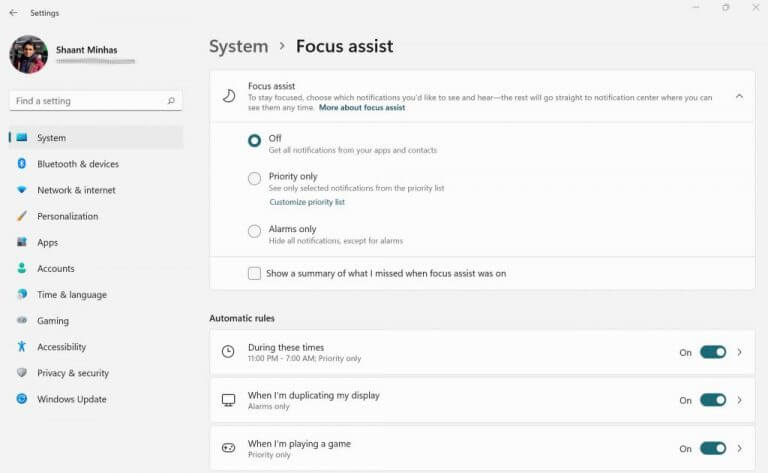Go to Gaming settings
Image resolution: width=768 pixels, height=473 pixels.
(x=96, y=320)
